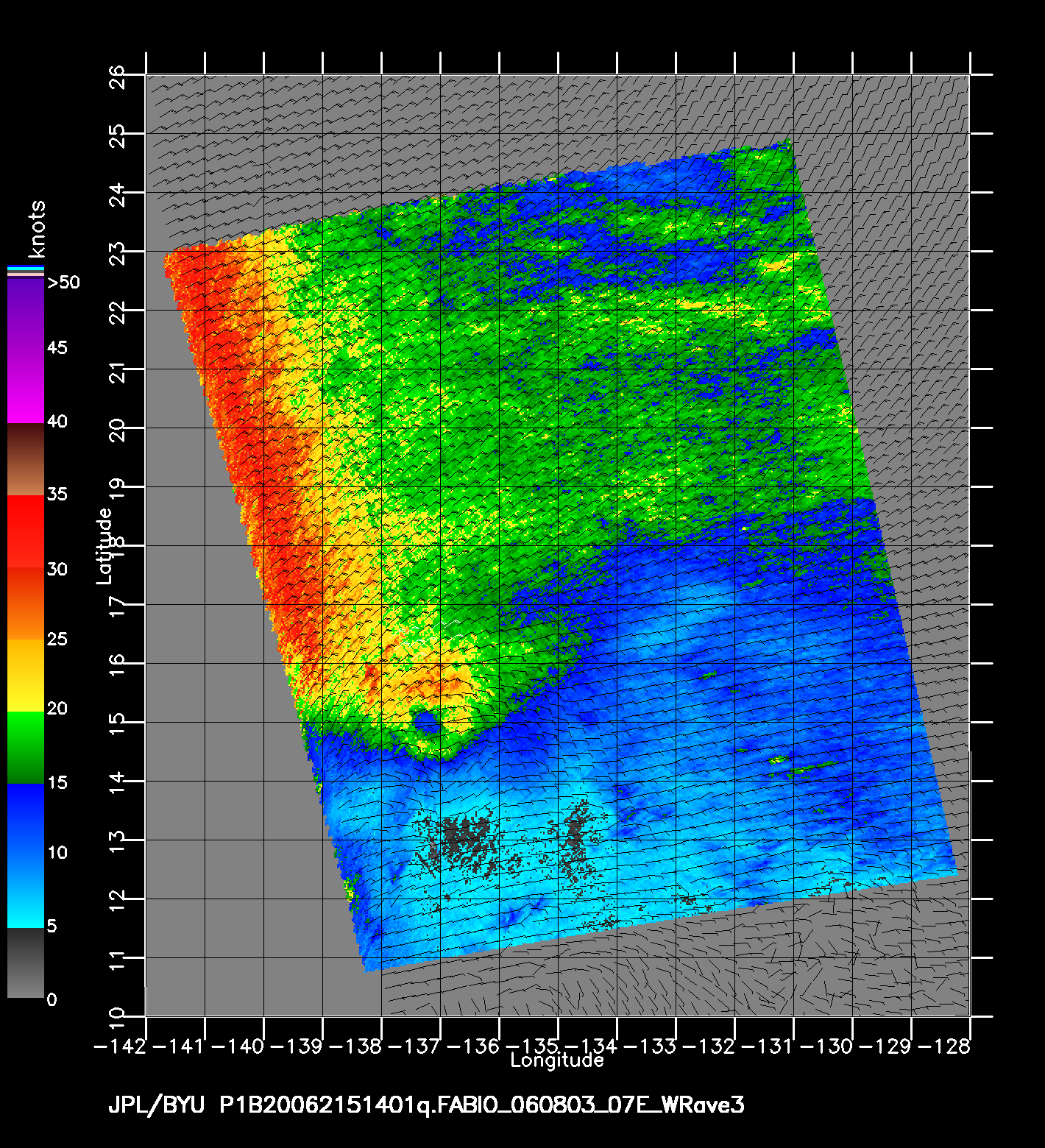
Task: Click the '20' knots scale label
Action: (57, 708)
